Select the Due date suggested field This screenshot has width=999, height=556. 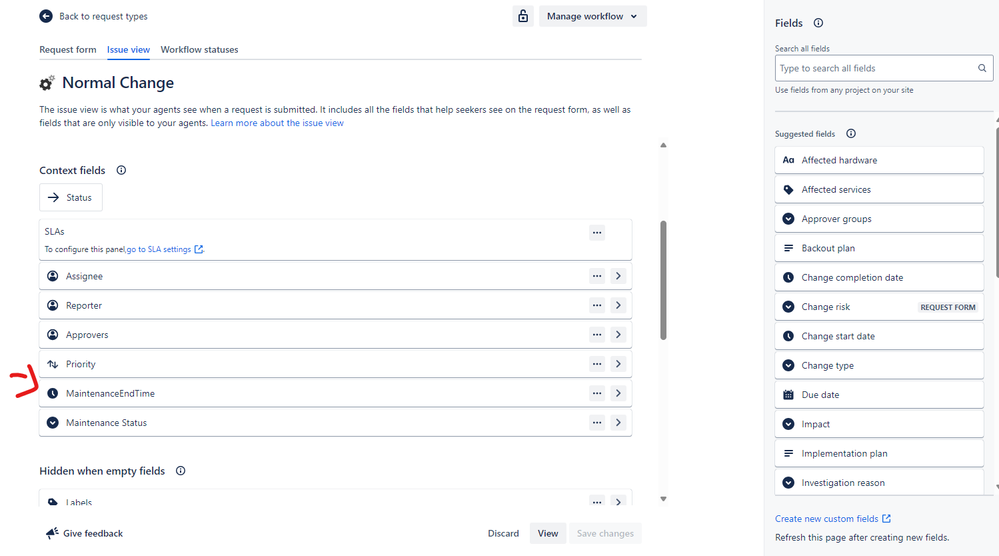[x=879, y=394]
